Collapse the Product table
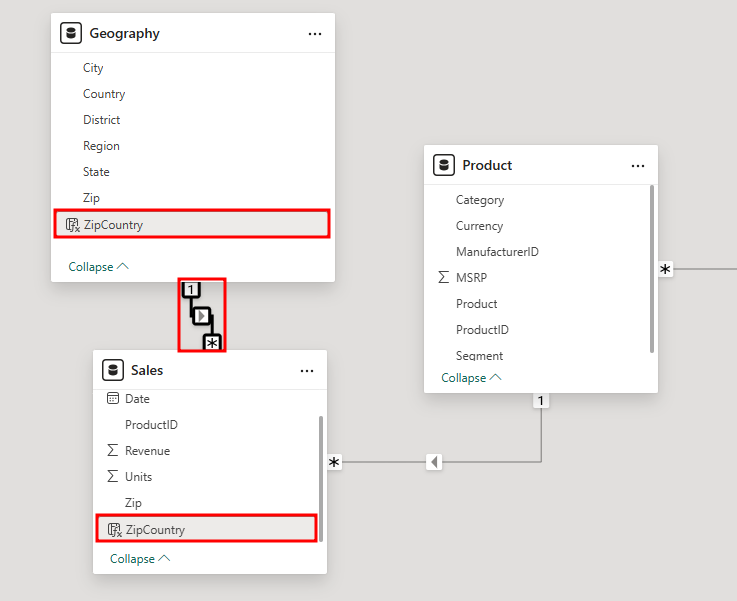The height and width of the screenshot is (601, 737). 471,377
